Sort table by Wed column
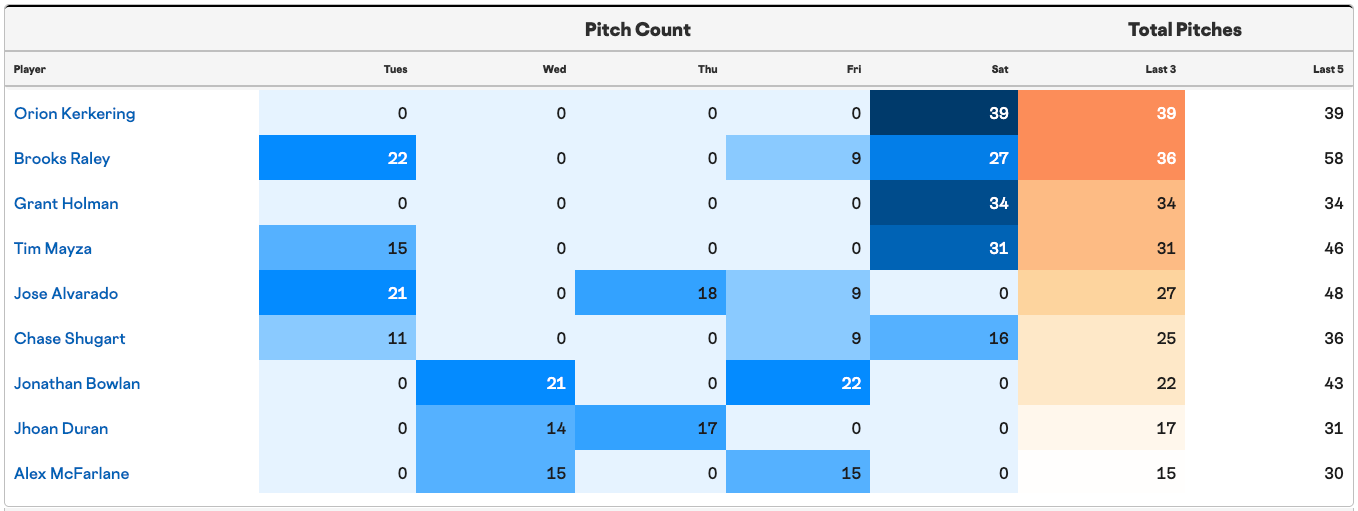This screenshot has height=511, width=1358. coord(554,69)
